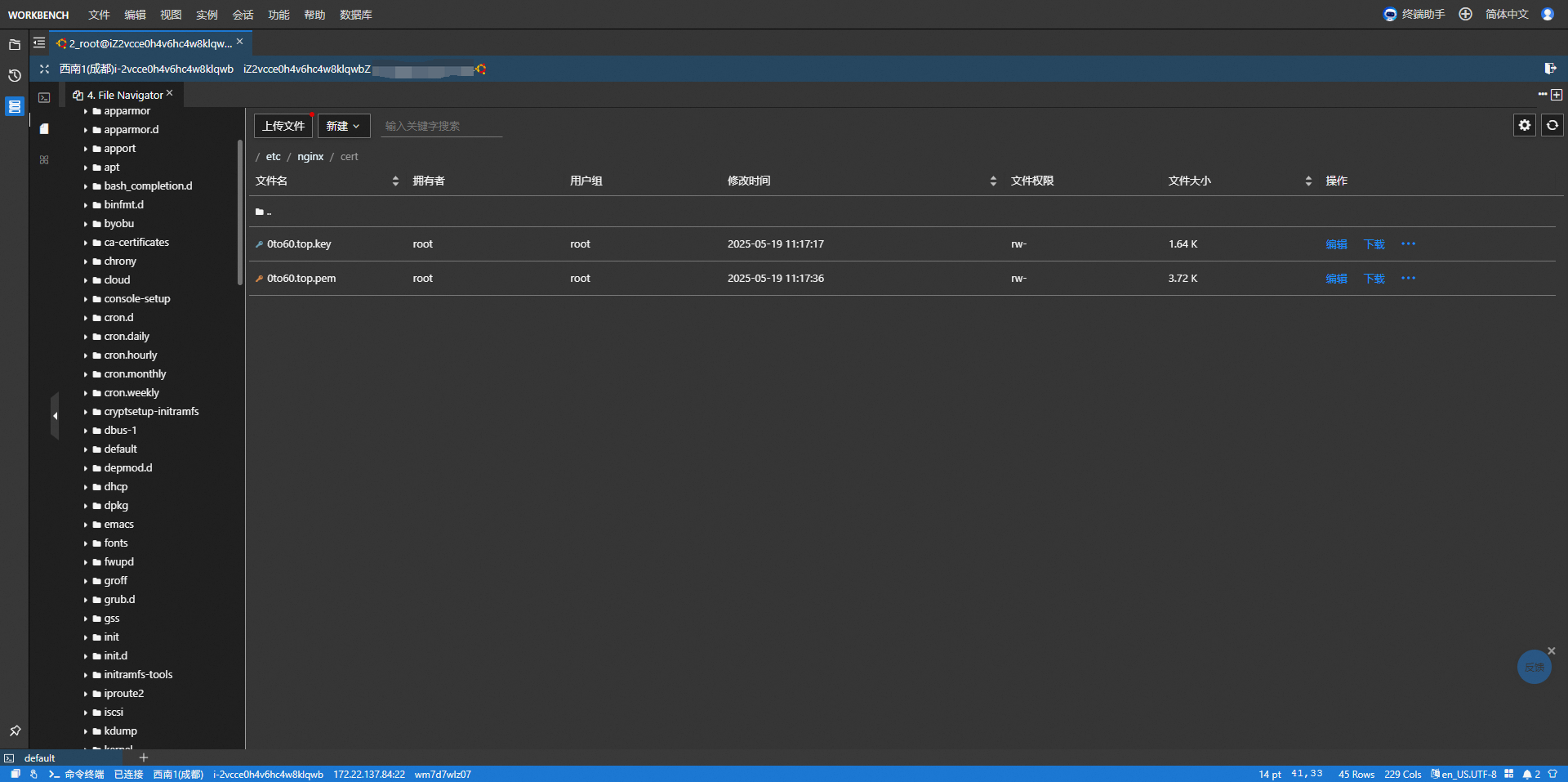The image size is (1568, 782).
Task: Click the notification bell in status bar
Action: [1526, 774]
